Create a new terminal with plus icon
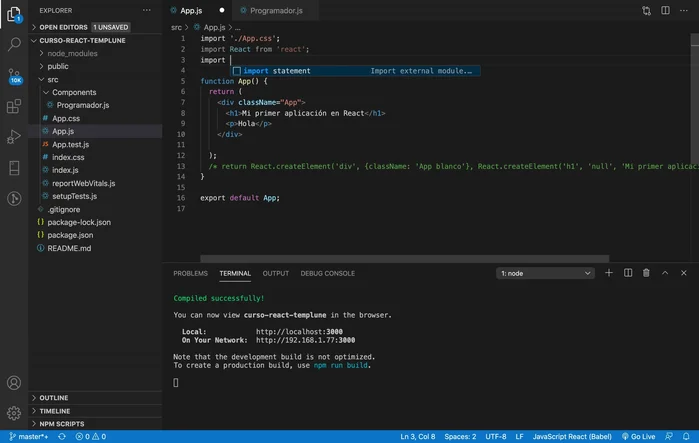699x443 pixels. (609, 273)
